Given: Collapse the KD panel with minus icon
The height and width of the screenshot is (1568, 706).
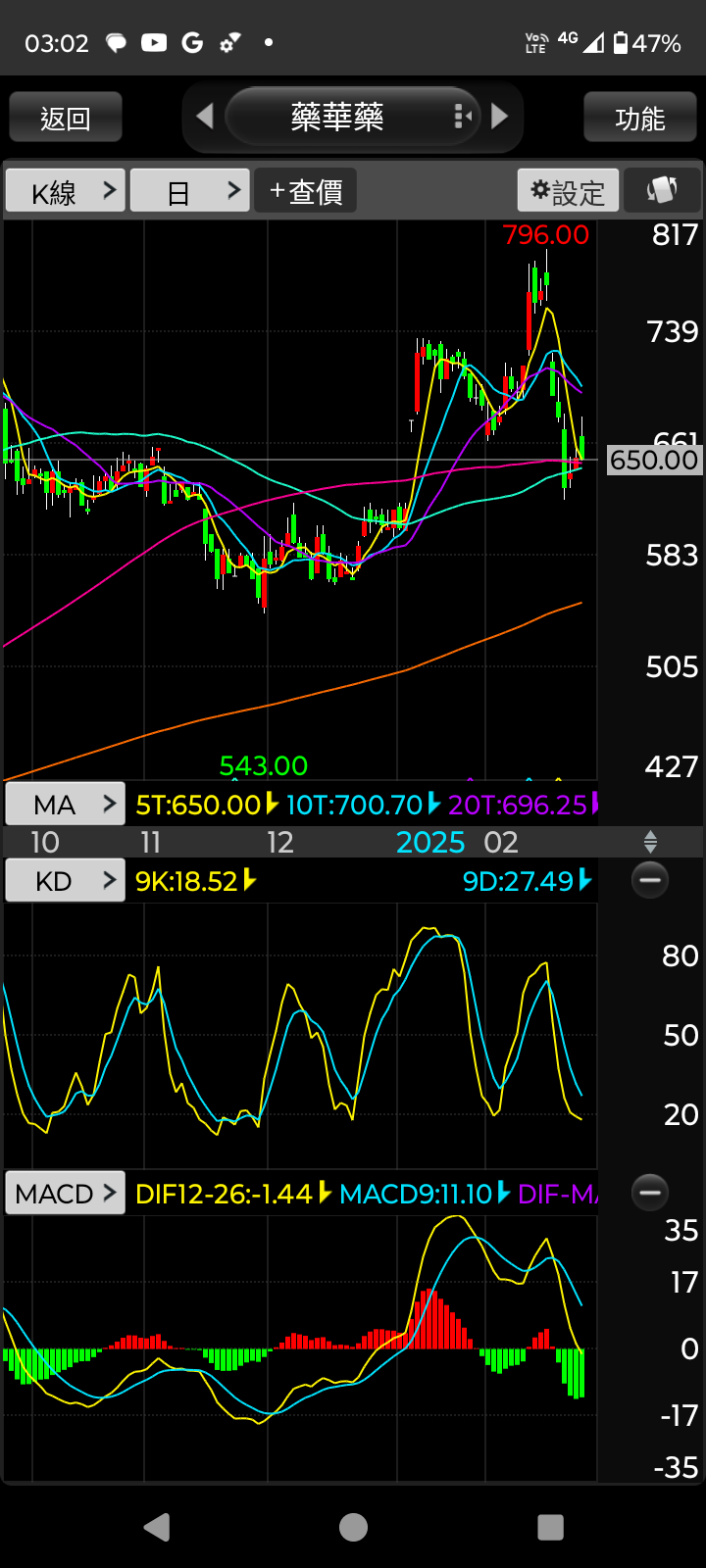Looking at the screenshot, I should [x=649, y=880].
